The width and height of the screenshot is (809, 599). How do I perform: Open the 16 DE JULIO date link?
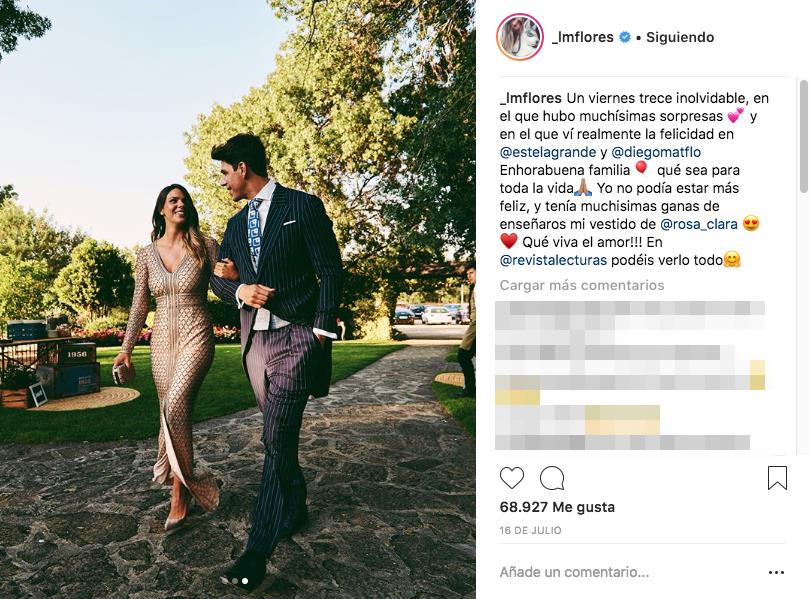(530, 530)
